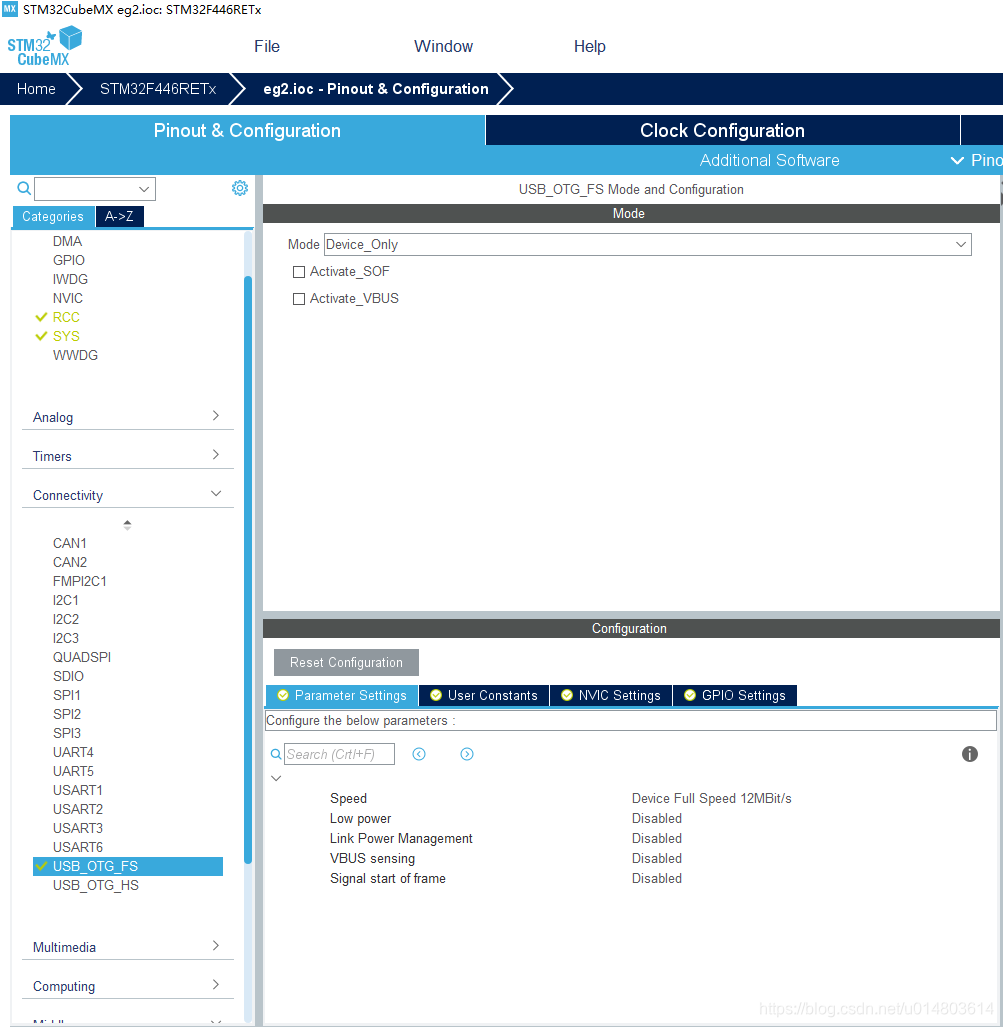Screen dimensions: 1003x1027
Task: Select the SDIO peripheral
Action: (x=68, y=676)
